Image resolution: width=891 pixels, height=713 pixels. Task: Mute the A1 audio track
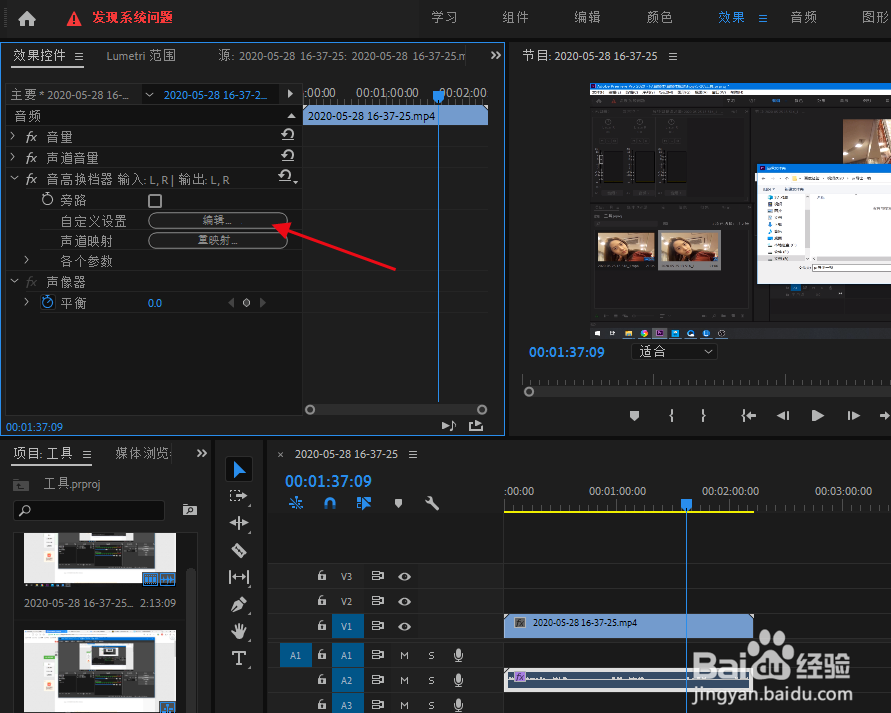tap(405, 655)
